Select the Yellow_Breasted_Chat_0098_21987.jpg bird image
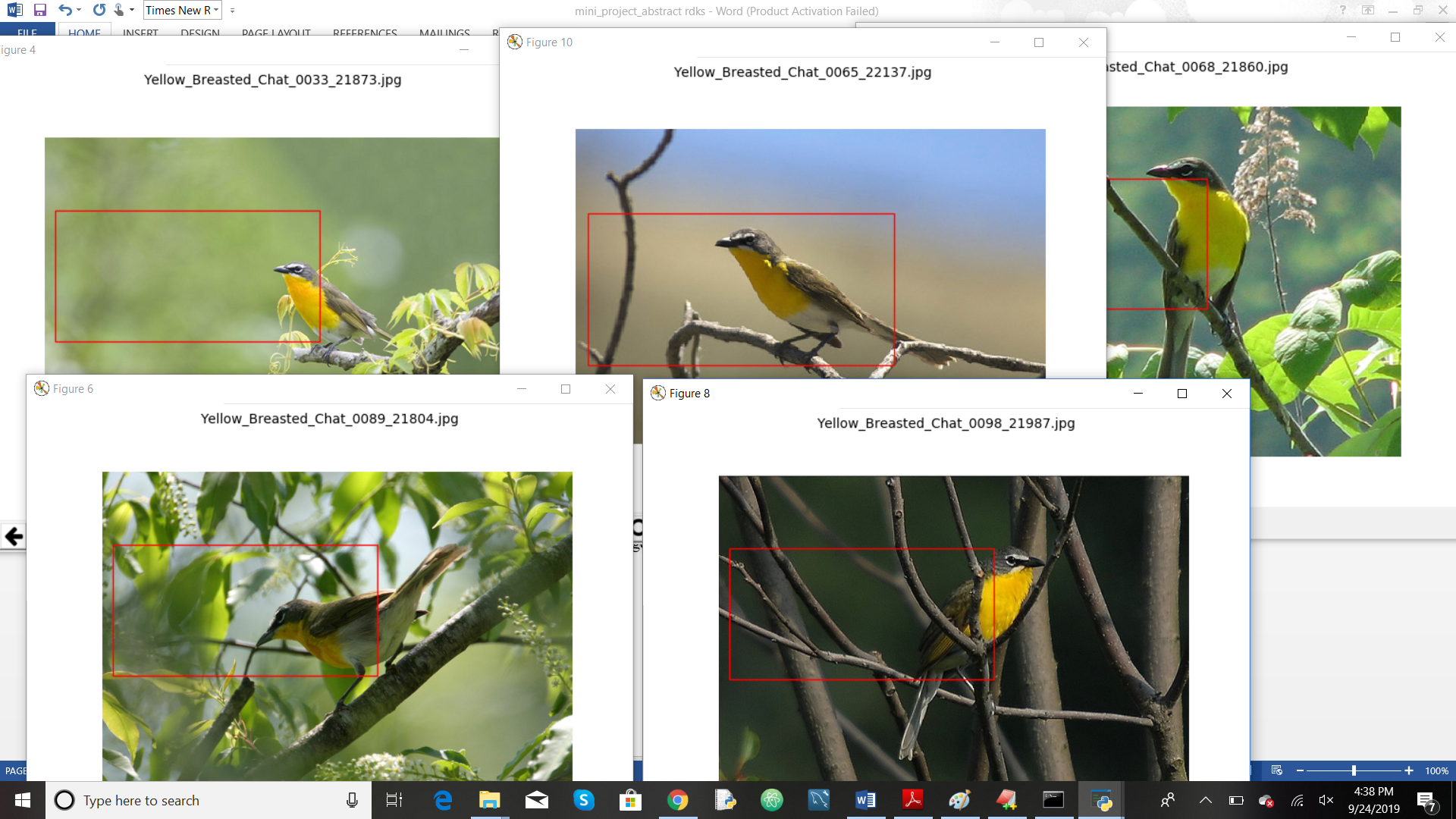Image resolution: width=1456 pixels, height=819 pixels. pos(954,629)
